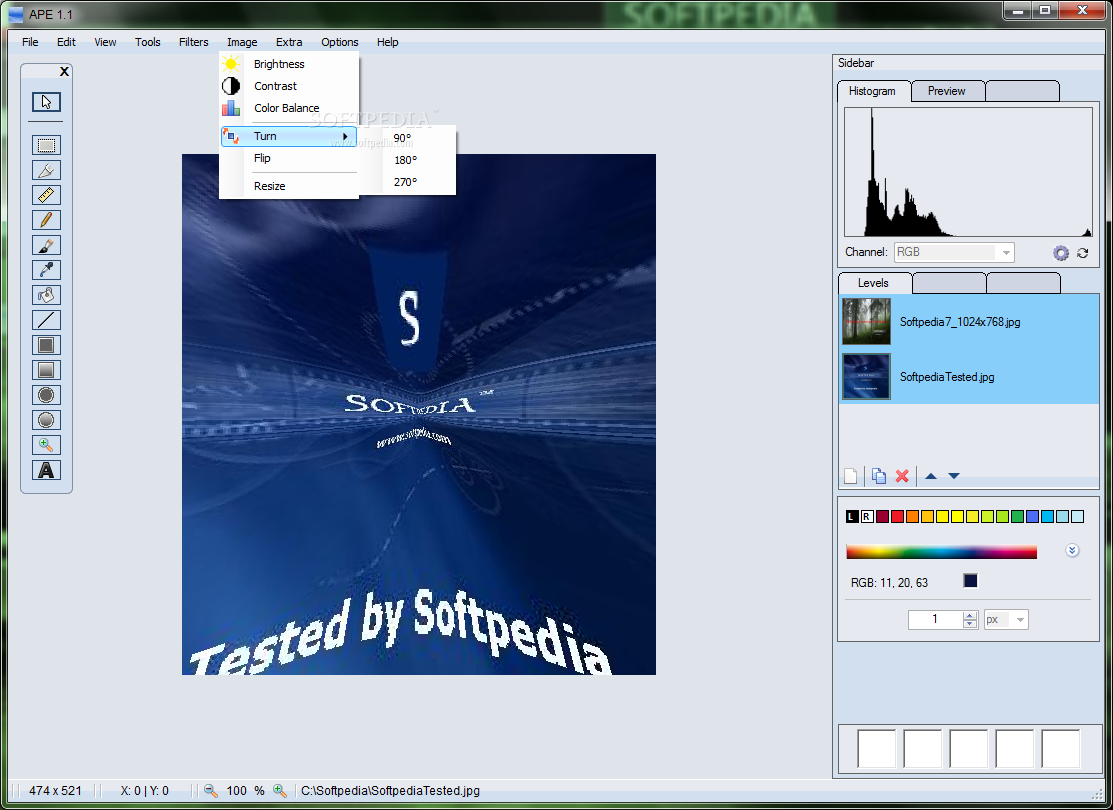
Task: Select the arrow pointer tool
Action: point(46,102)
